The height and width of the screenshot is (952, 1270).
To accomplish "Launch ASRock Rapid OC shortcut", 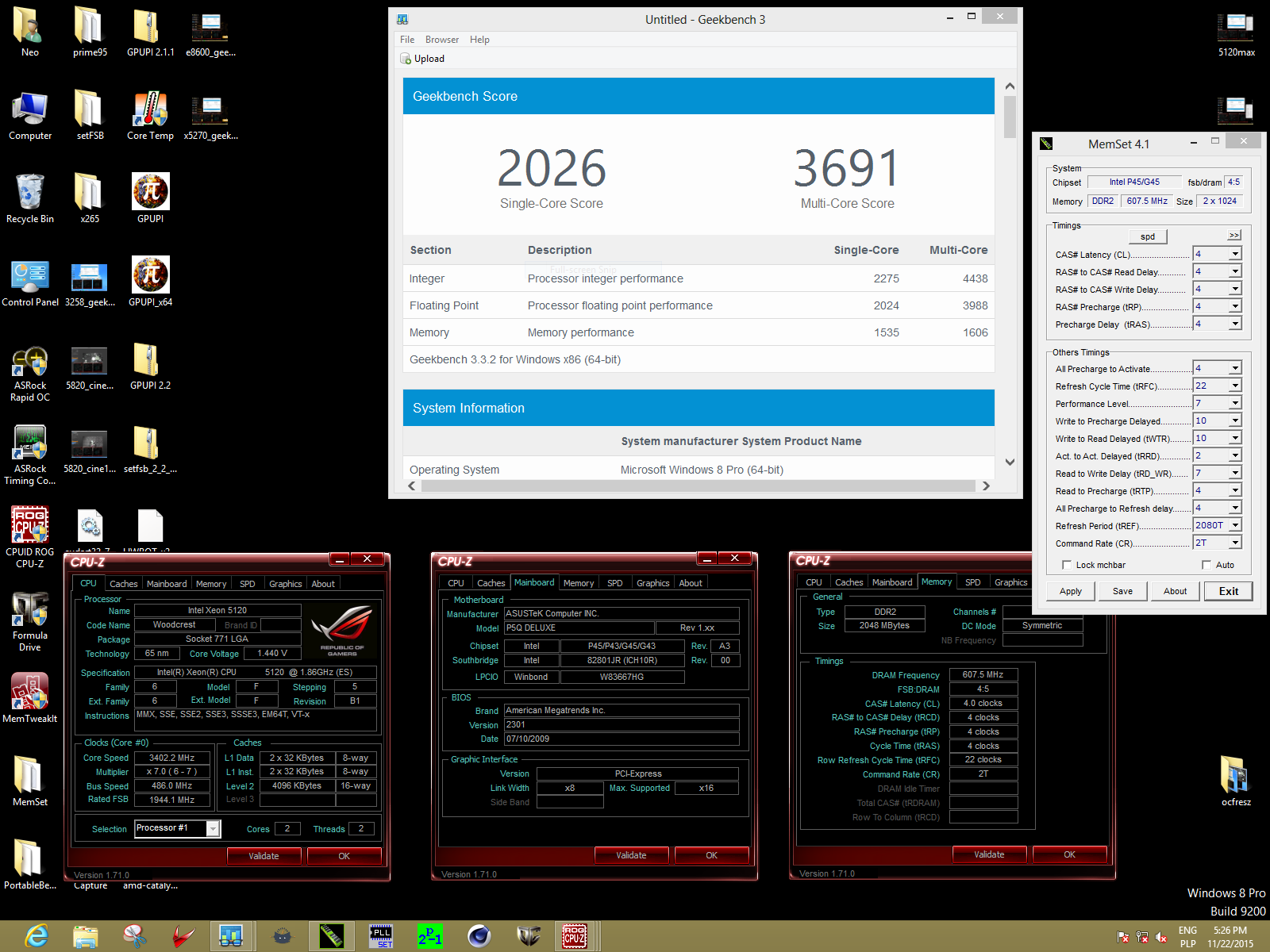I will pyautogui.click(x=30, y=373).
